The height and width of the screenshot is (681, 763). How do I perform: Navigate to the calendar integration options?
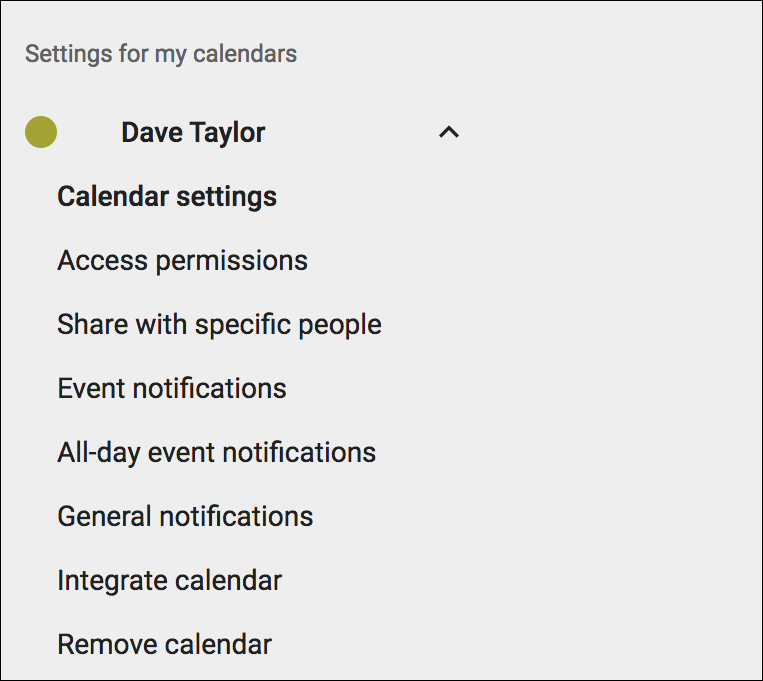point(169,581)
